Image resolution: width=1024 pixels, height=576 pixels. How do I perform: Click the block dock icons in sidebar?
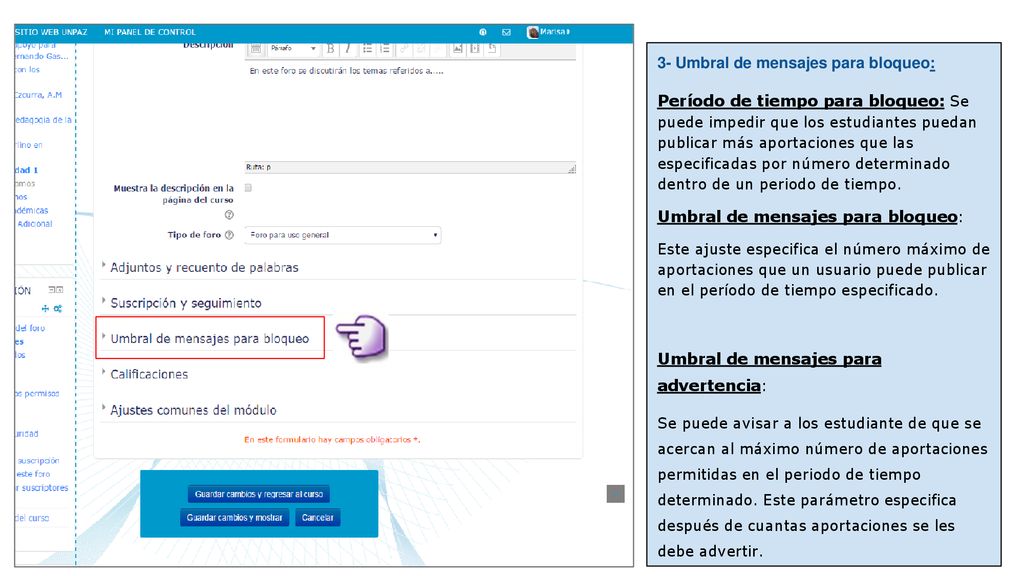click(x=56, y=290)
